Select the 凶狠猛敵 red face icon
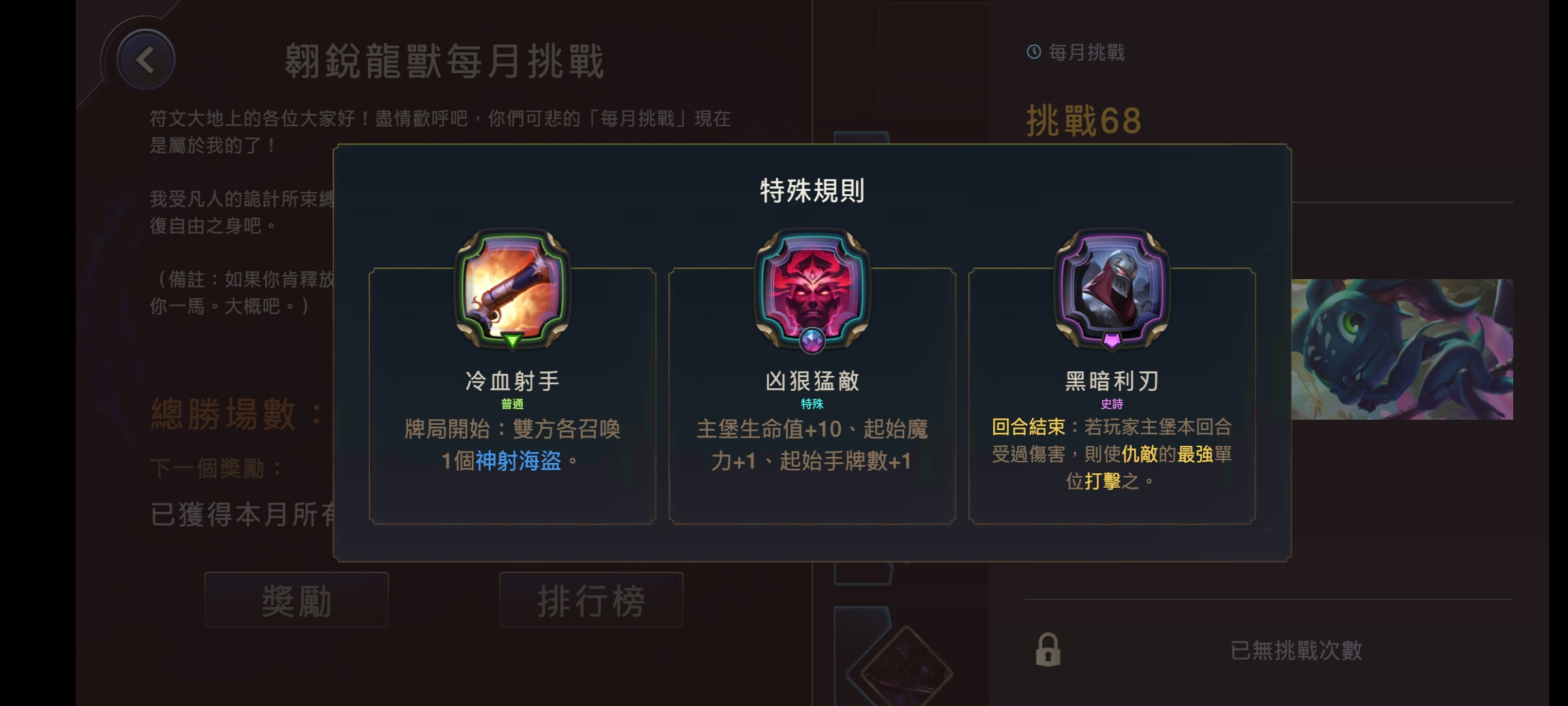Screen dimensions: 1568x706 (x=812, y=287)
